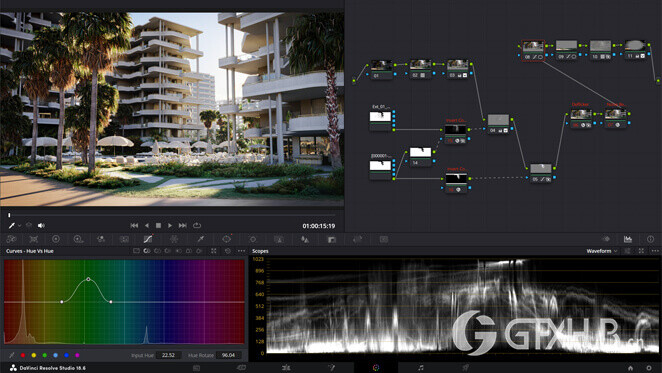This screenshot has height=373, width=662.
Task: Open the curves panel options menu
Action: click(241, 251)
